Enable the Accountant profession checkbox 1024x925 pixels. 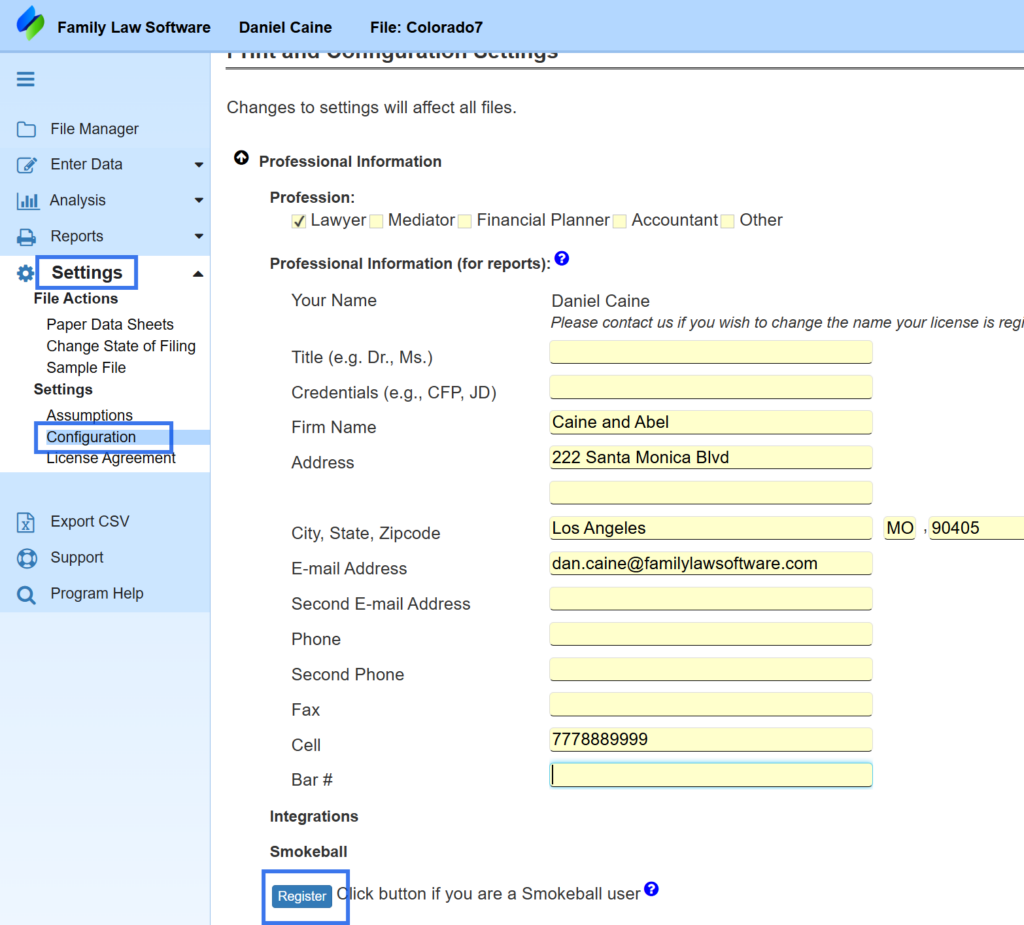pyautogui.click(x=620, y=221)
